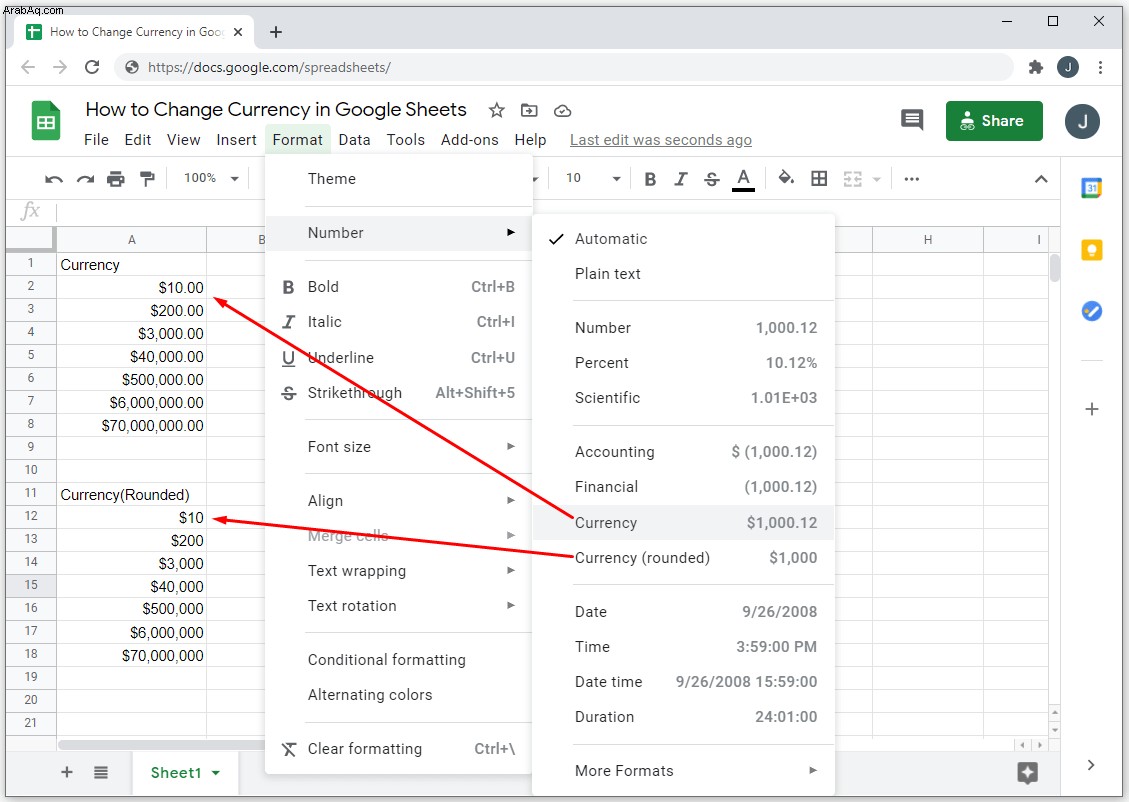Click the Undo icon in toolbar

click(54, 179)
